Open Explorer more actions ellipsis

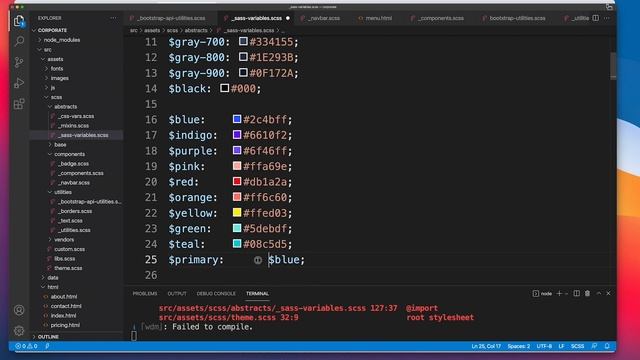[113, 18]
